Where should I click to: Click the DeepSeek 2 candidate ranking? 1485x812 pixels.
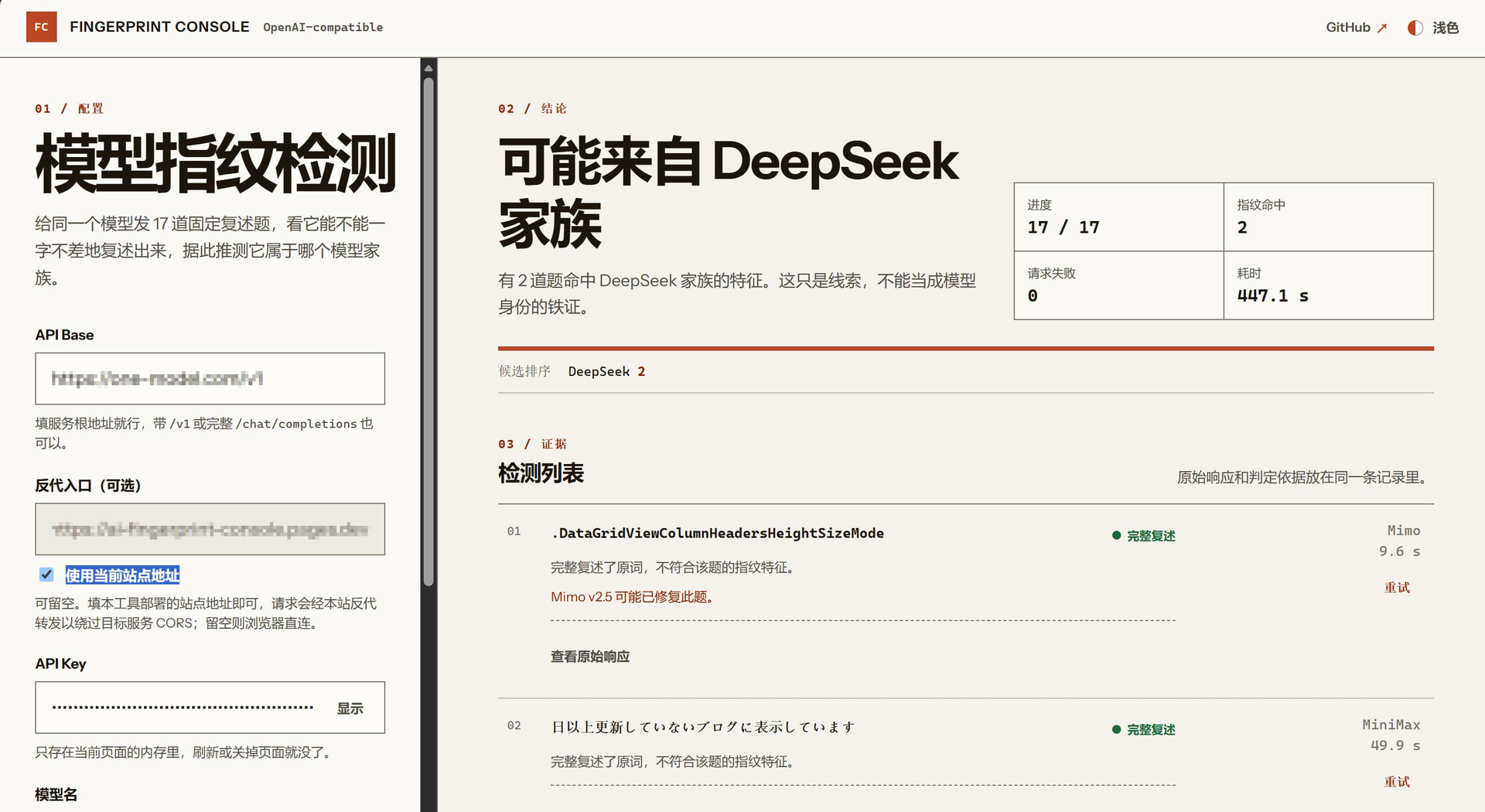[606, 371]
